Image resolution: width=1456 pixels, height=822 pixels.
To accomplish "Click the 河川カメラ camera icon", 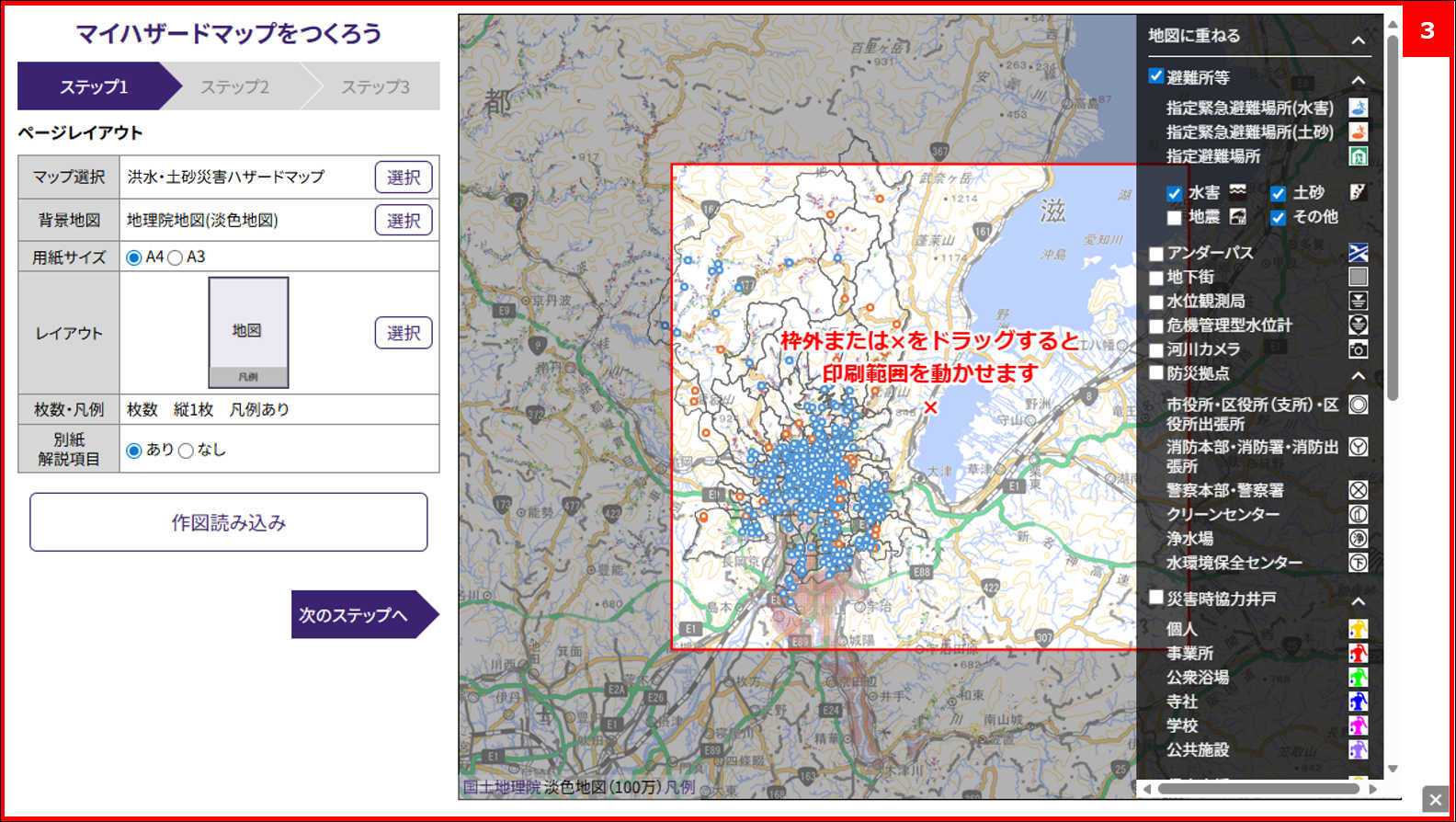I will 1358,349.
